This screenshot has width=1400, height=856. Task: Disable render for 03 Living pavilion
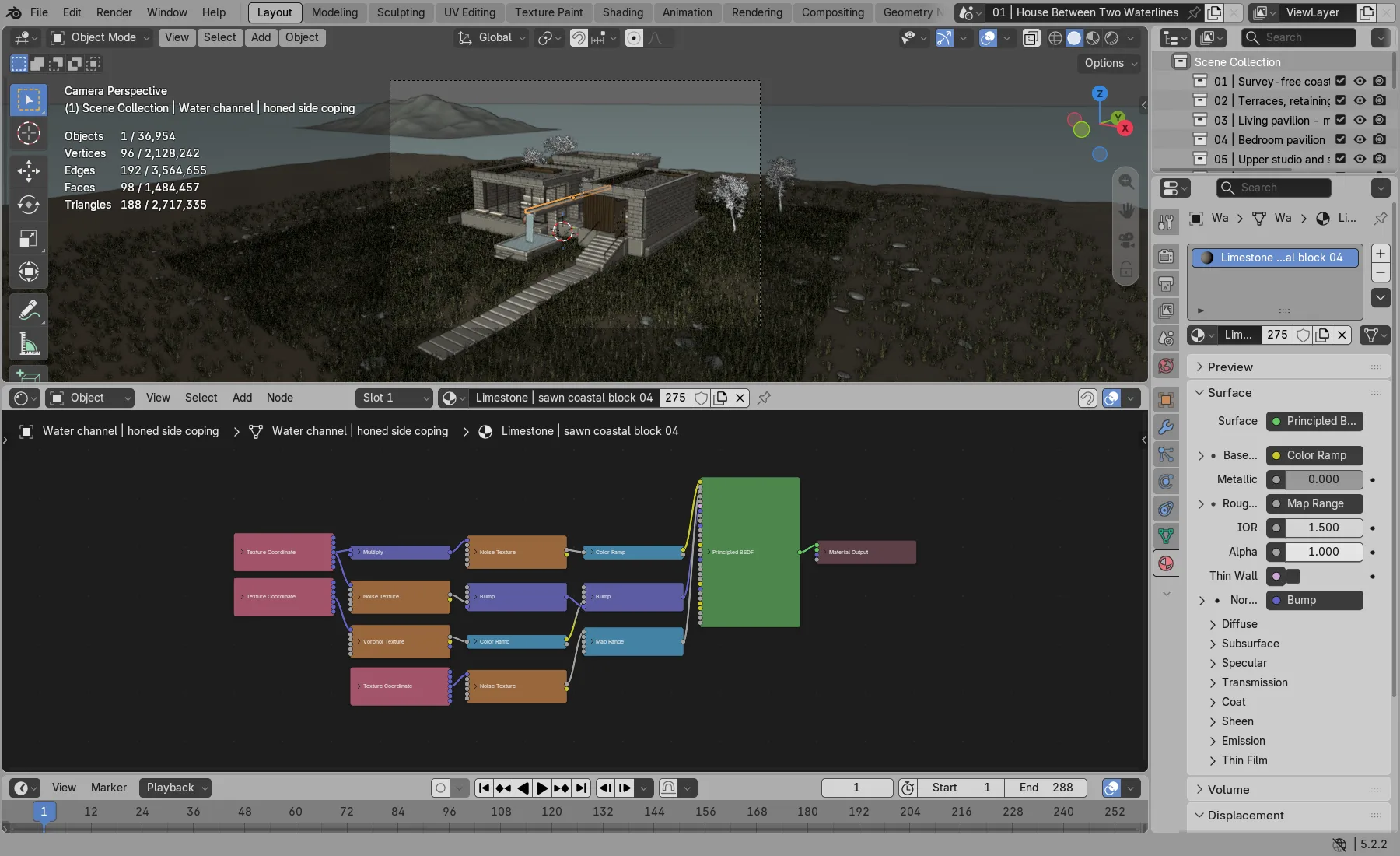1379,120
